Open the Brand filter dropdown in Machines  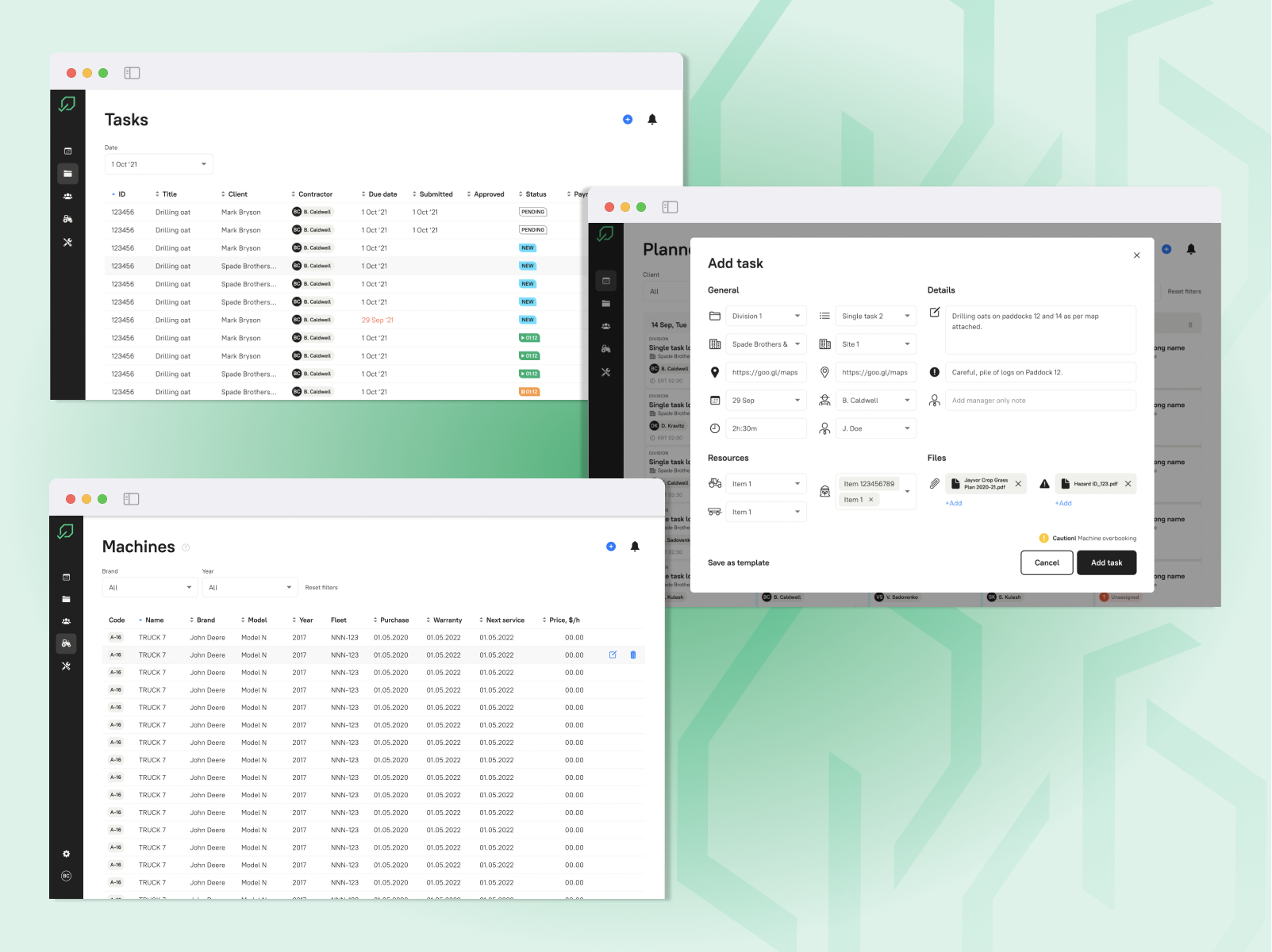tap(150, 588)
